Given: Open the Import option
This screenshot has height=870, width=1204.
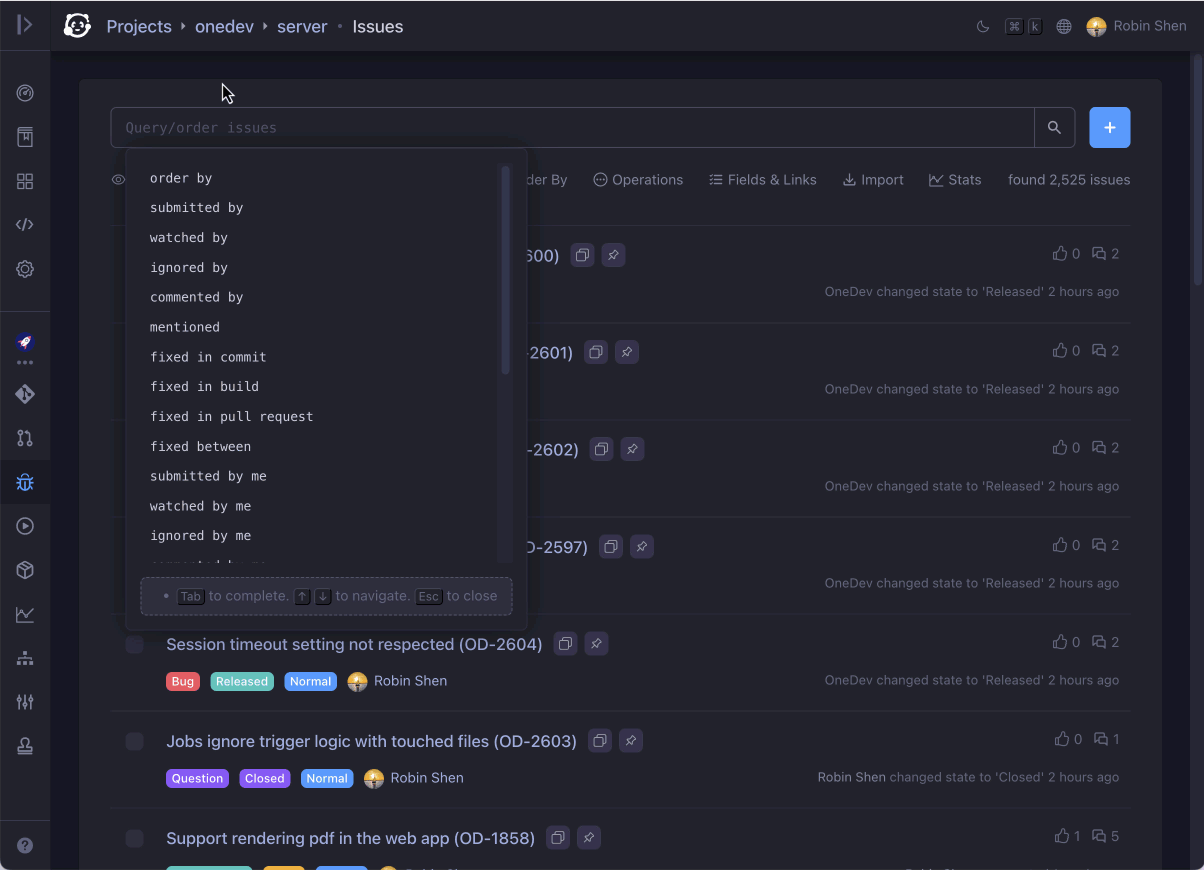Looking at the screenshot, I should tap(873, 180).
